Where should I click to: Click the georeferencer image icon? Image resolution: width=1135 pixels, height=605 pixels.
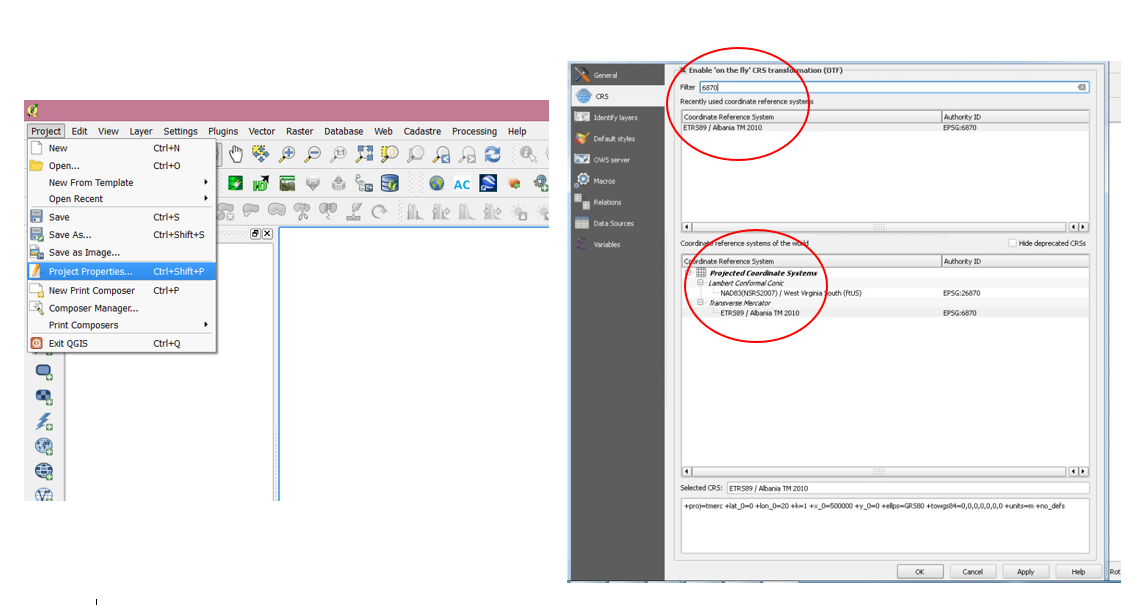click(287, 183)
